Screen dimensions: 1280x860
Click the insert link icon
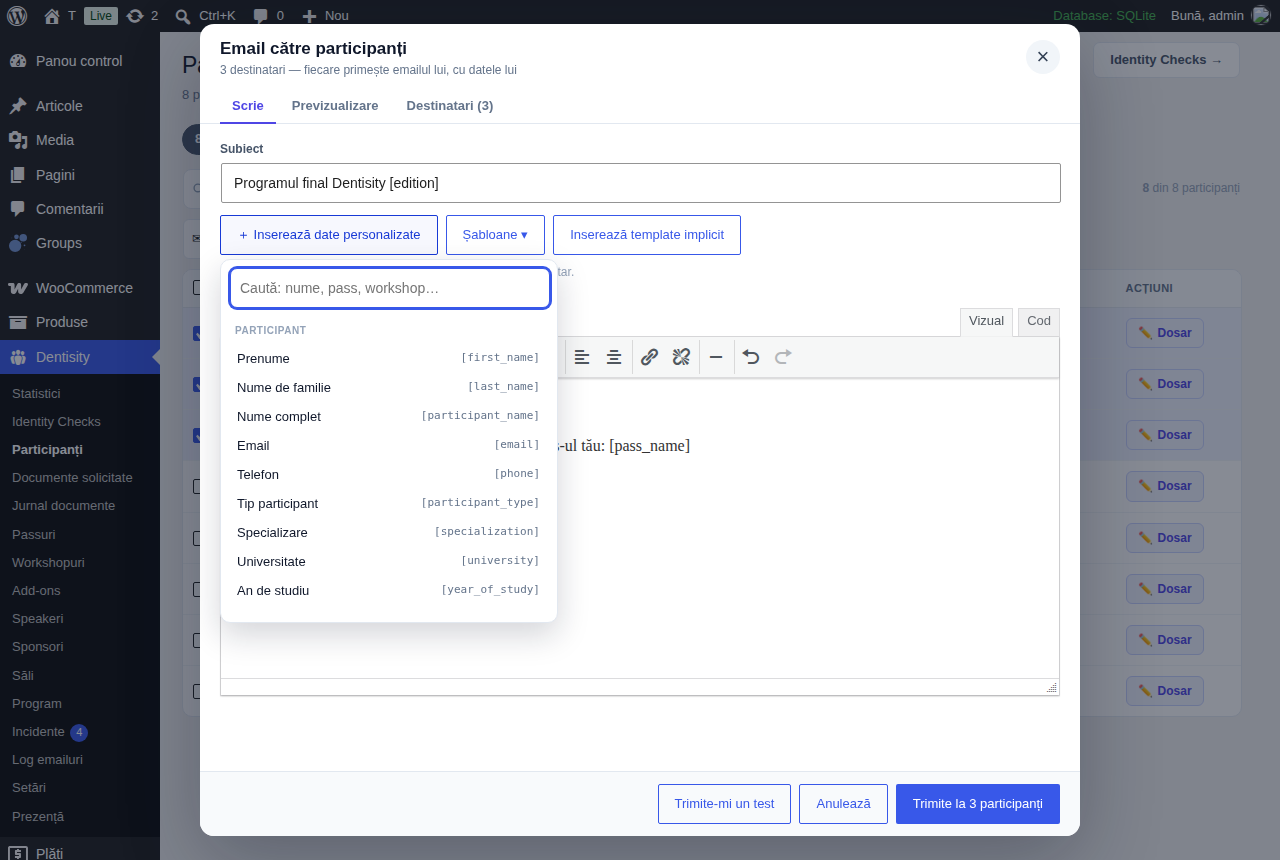point(649,357)
